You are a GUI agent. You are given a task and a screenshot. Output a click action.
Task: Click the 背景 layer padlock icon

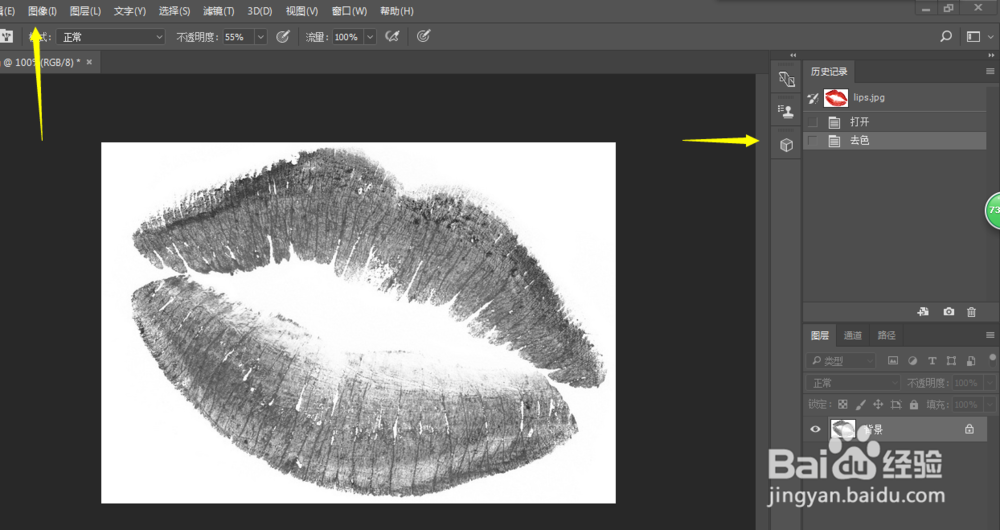969,429
